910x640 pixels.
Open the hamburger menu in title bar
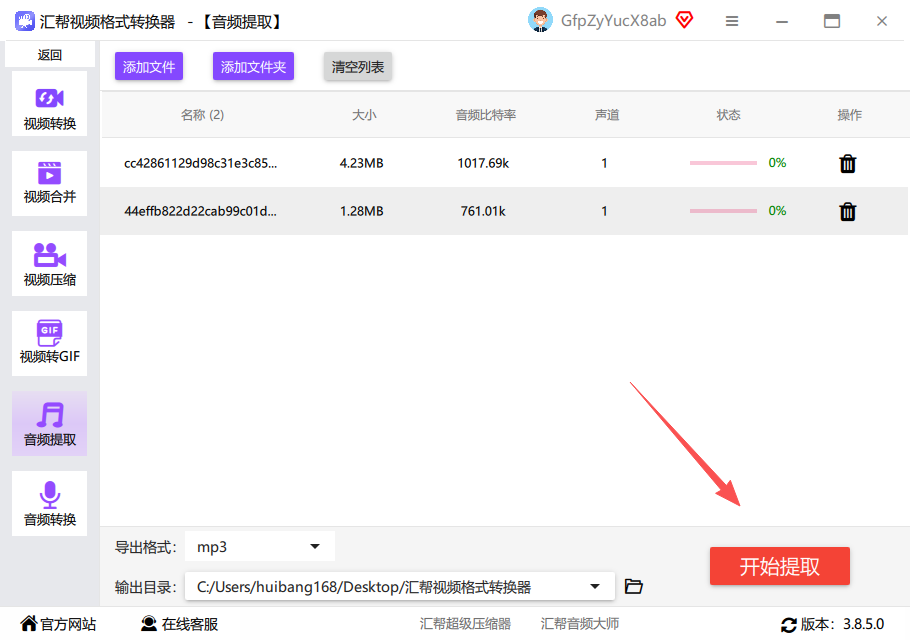tap(732, 21)
